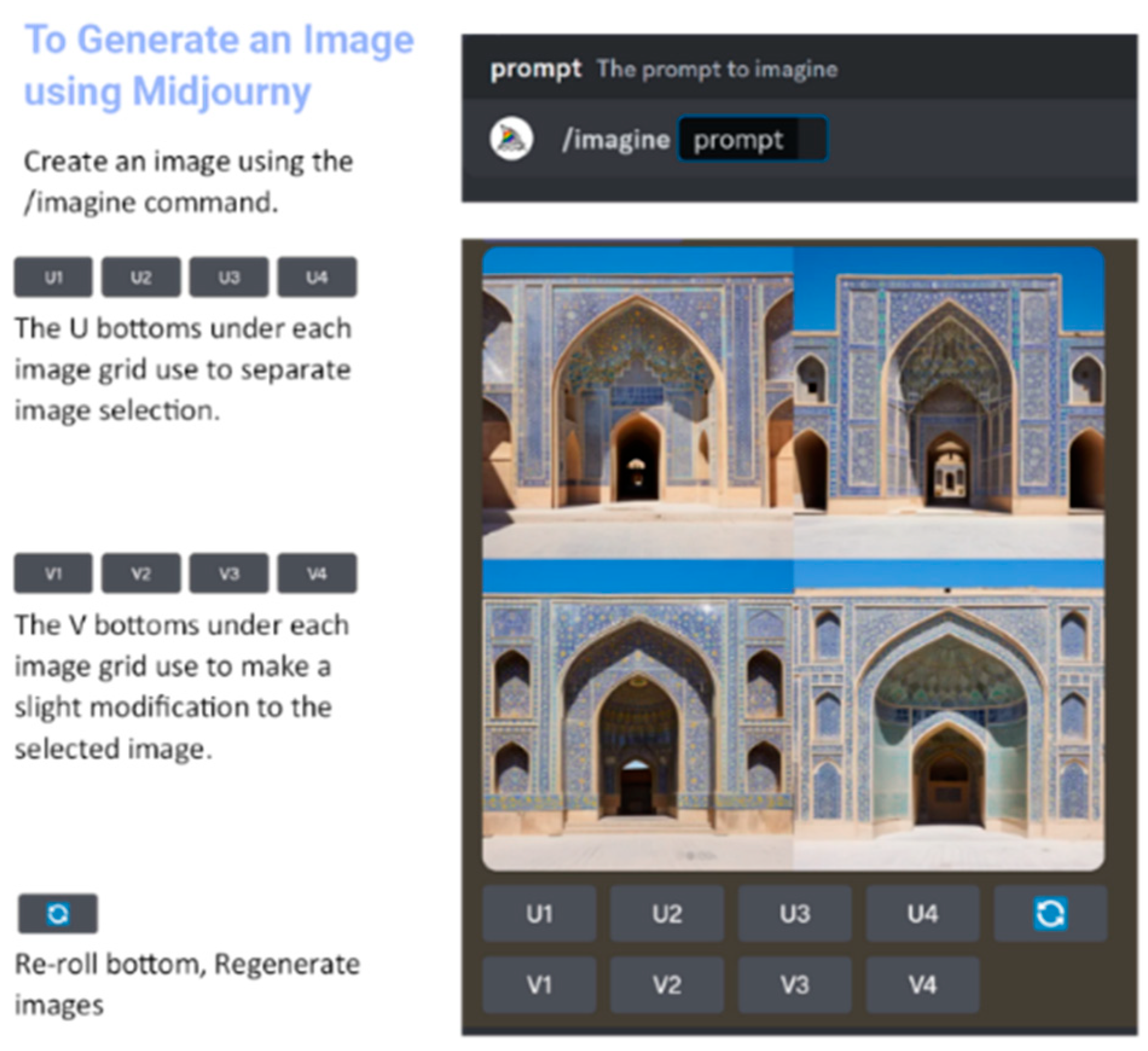Select small V2 above the 'The V bottoms' text
Image resolution: width=1148 pixels, height=1051 pixels.
[x=141, y=573]
